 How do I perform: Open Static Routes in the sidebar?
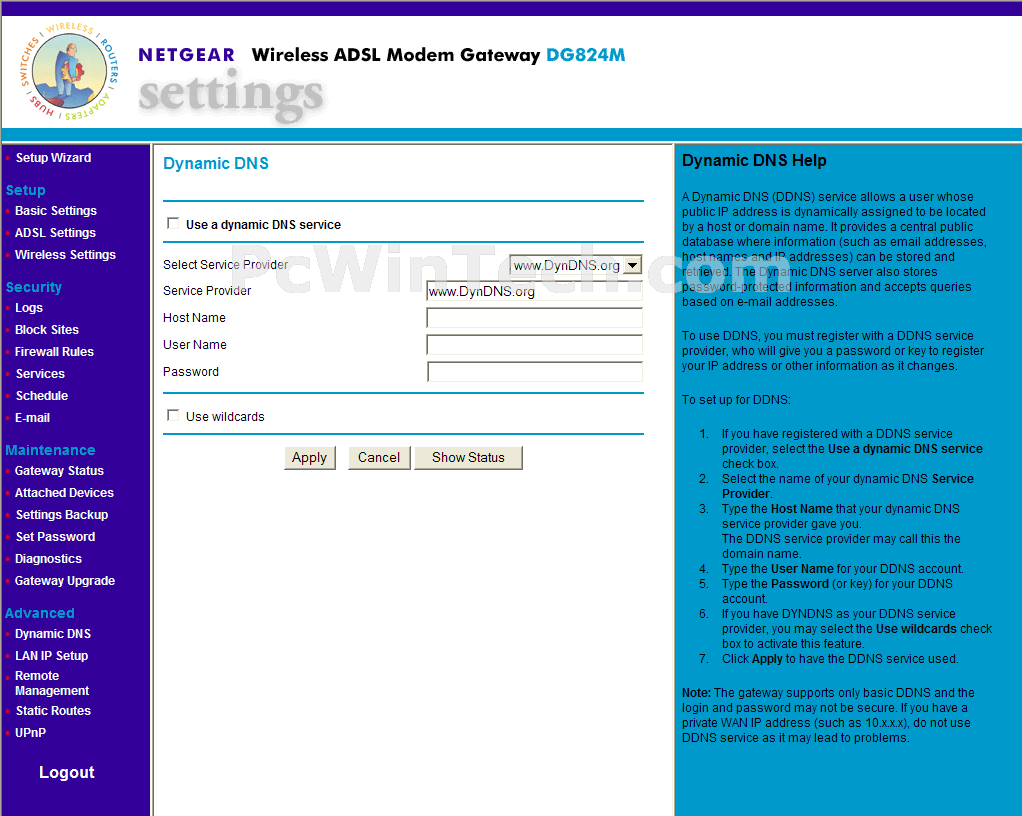(53, 711)
